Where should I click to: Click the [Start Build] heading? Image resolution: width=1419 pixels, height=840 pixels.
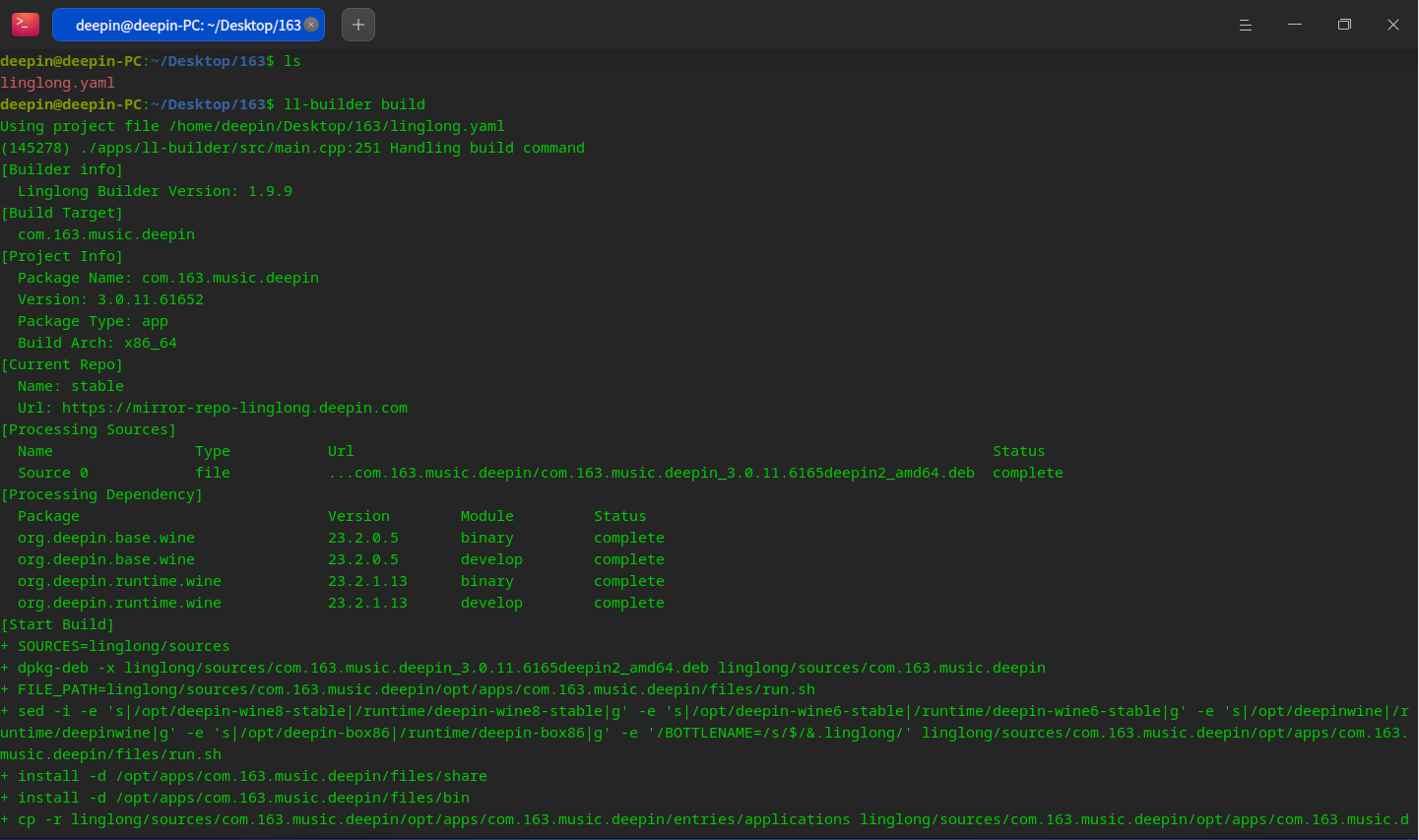click(57, 624)
